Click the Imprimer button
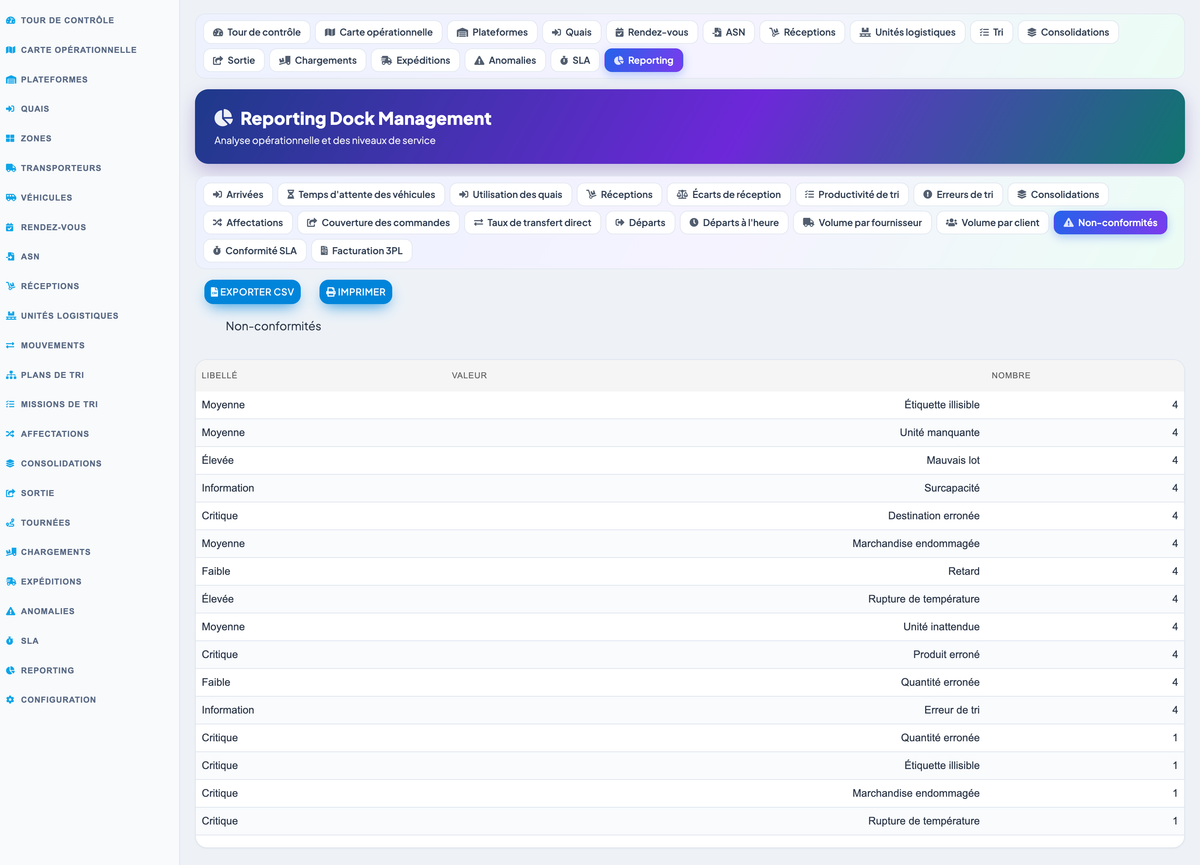 click(356, 292)
